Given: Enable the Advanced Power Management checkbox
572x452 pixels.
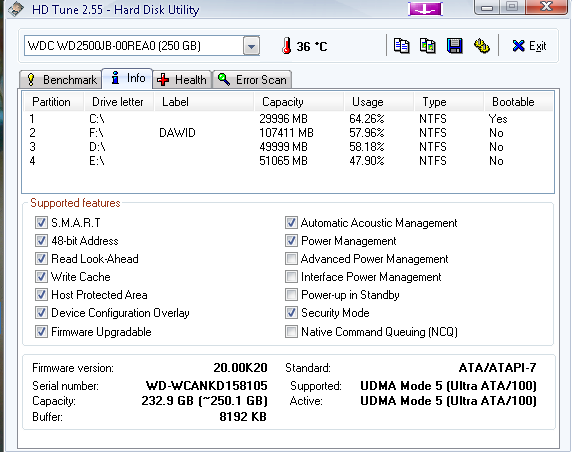Looking at the screenshot, I should pyautogui.click(x=291, y=259).
